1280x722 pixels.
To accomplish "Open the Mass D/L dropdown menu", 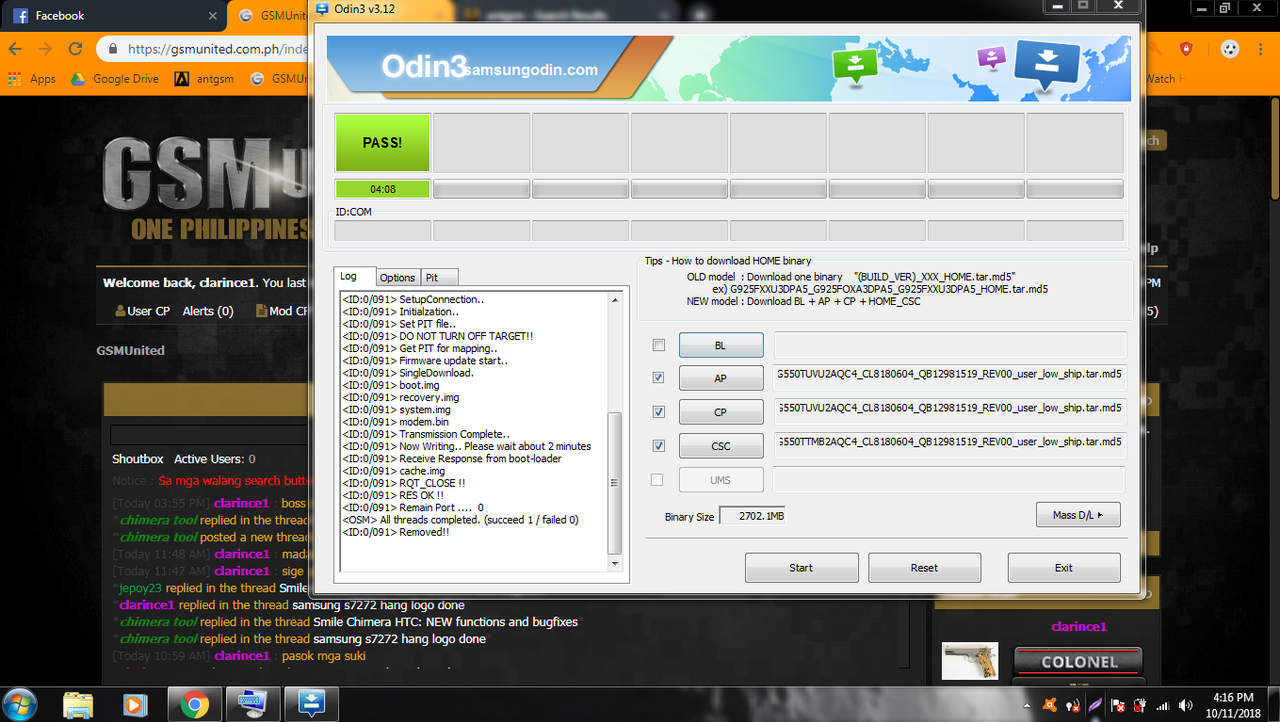I will (x=1078, y=515).
